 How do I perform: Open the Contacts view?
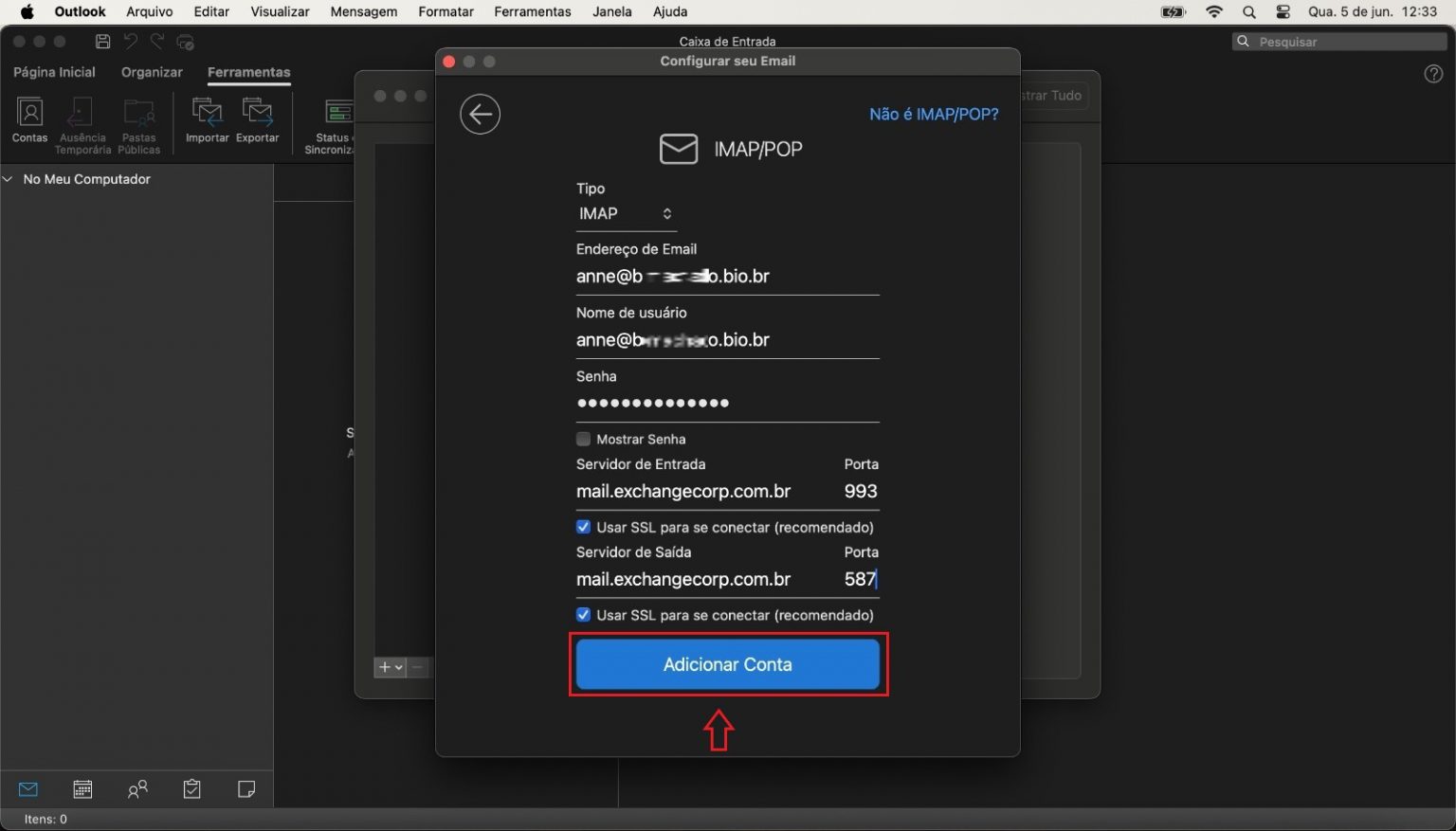coord(137,788)
